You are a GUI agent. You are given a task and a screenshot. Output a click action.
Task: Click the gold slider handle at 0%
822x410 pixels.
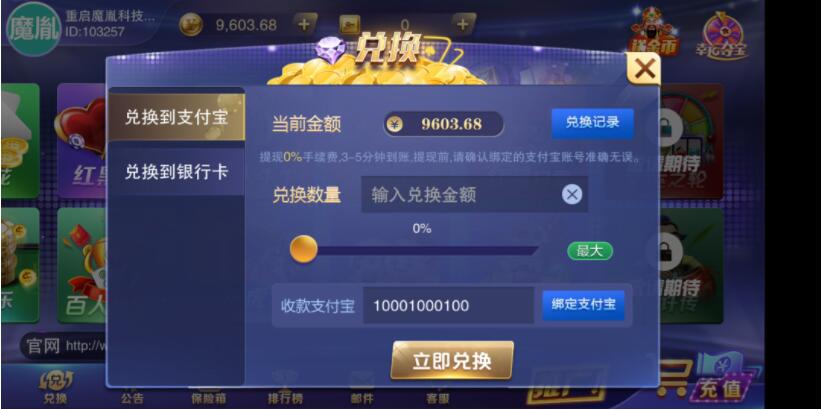click(x=304, y=249)
